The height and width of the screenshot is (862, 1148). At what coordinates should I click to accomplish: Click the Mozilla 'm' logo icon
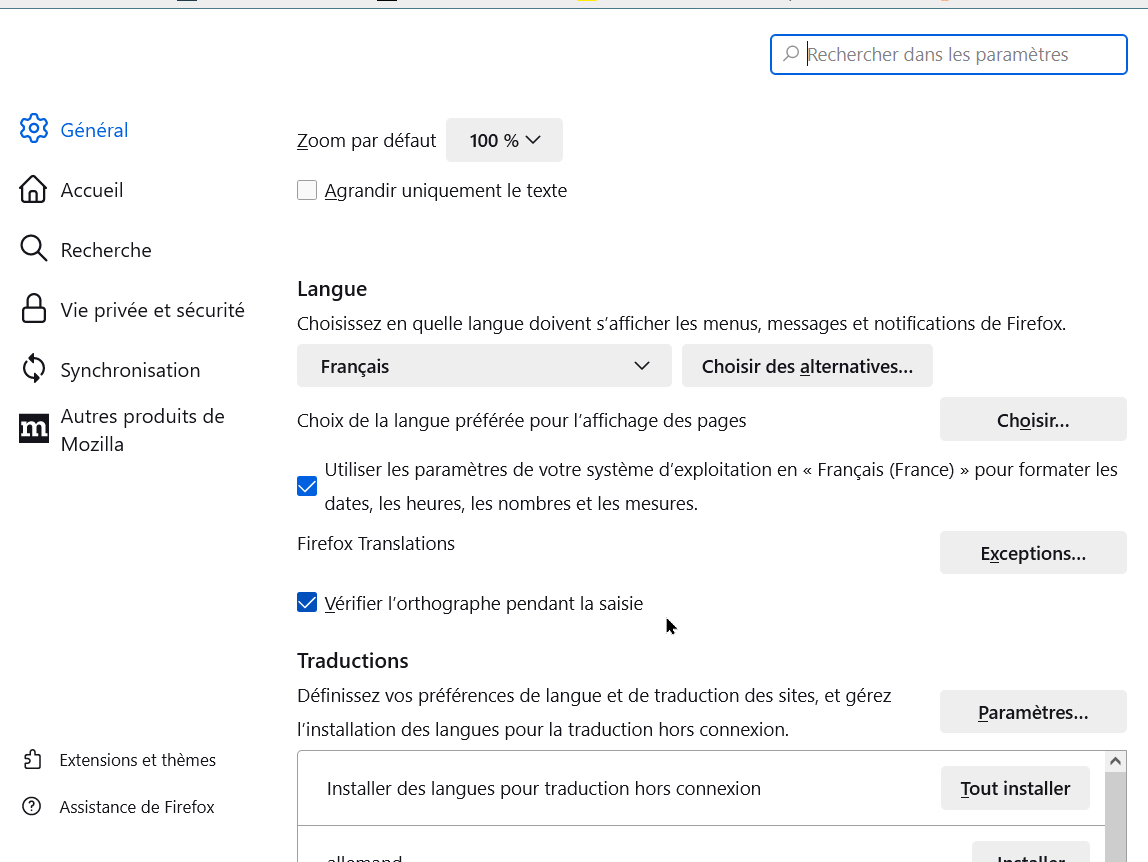tap(34, 429)
